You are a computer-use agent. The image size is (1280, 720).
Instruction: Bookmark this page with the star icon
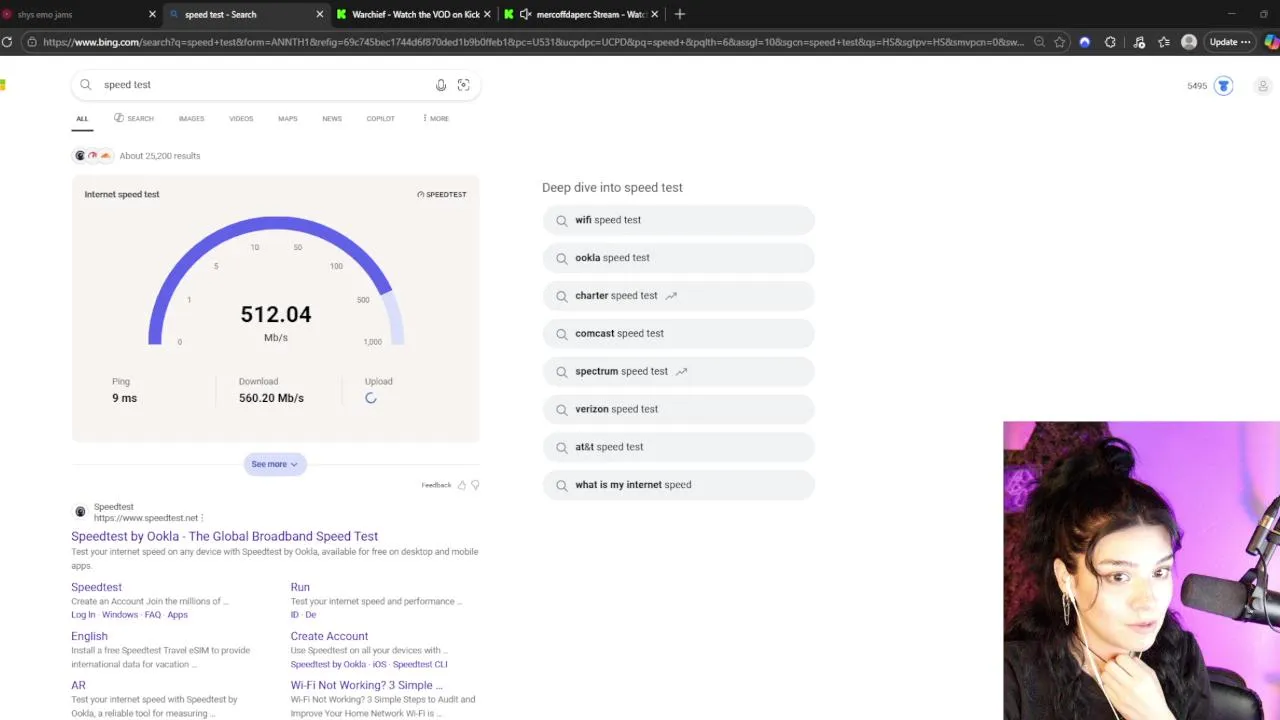click(x=1060, y=42)
